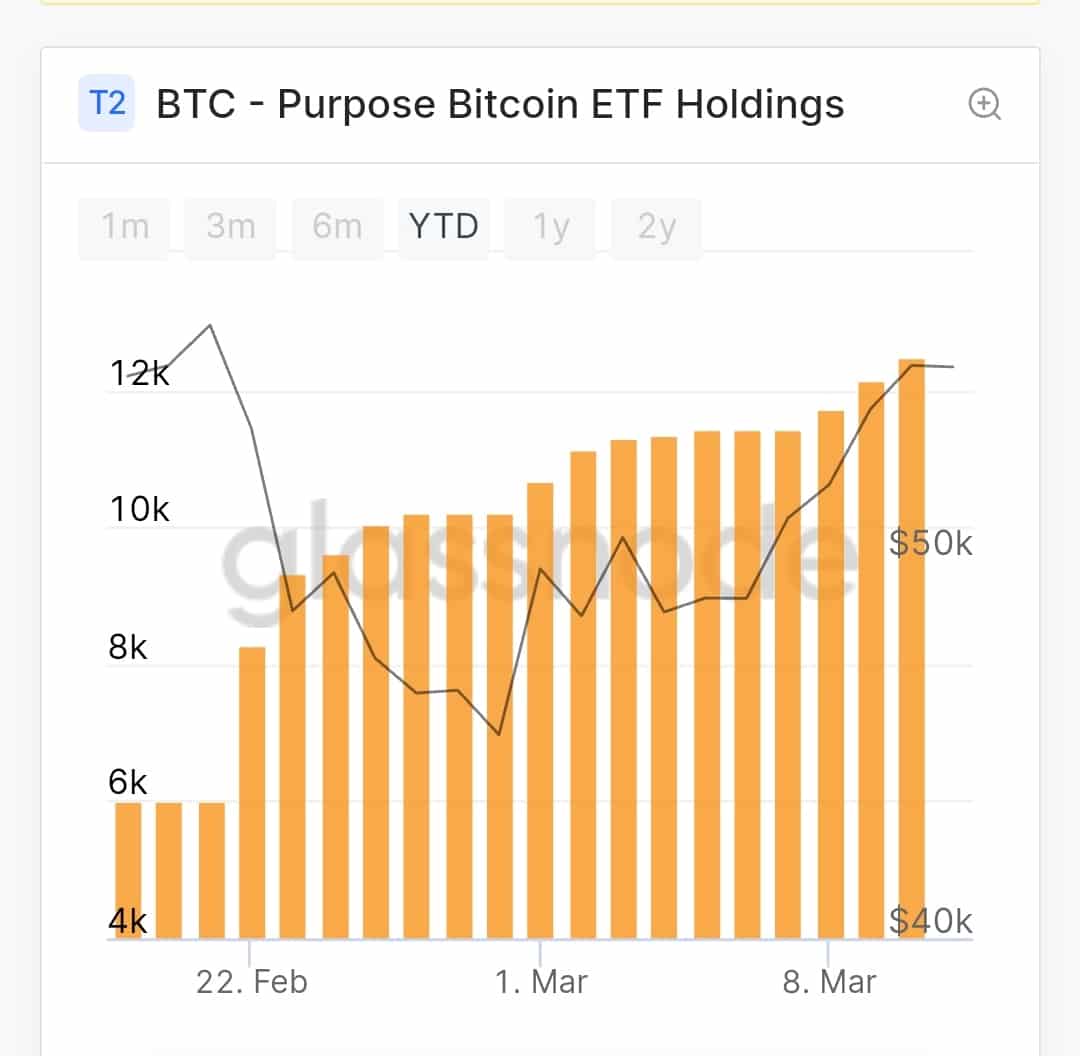Click the 8k holdings axis label
The width and height of the screenshot is (1080, 1056).
tap(128, 648)
